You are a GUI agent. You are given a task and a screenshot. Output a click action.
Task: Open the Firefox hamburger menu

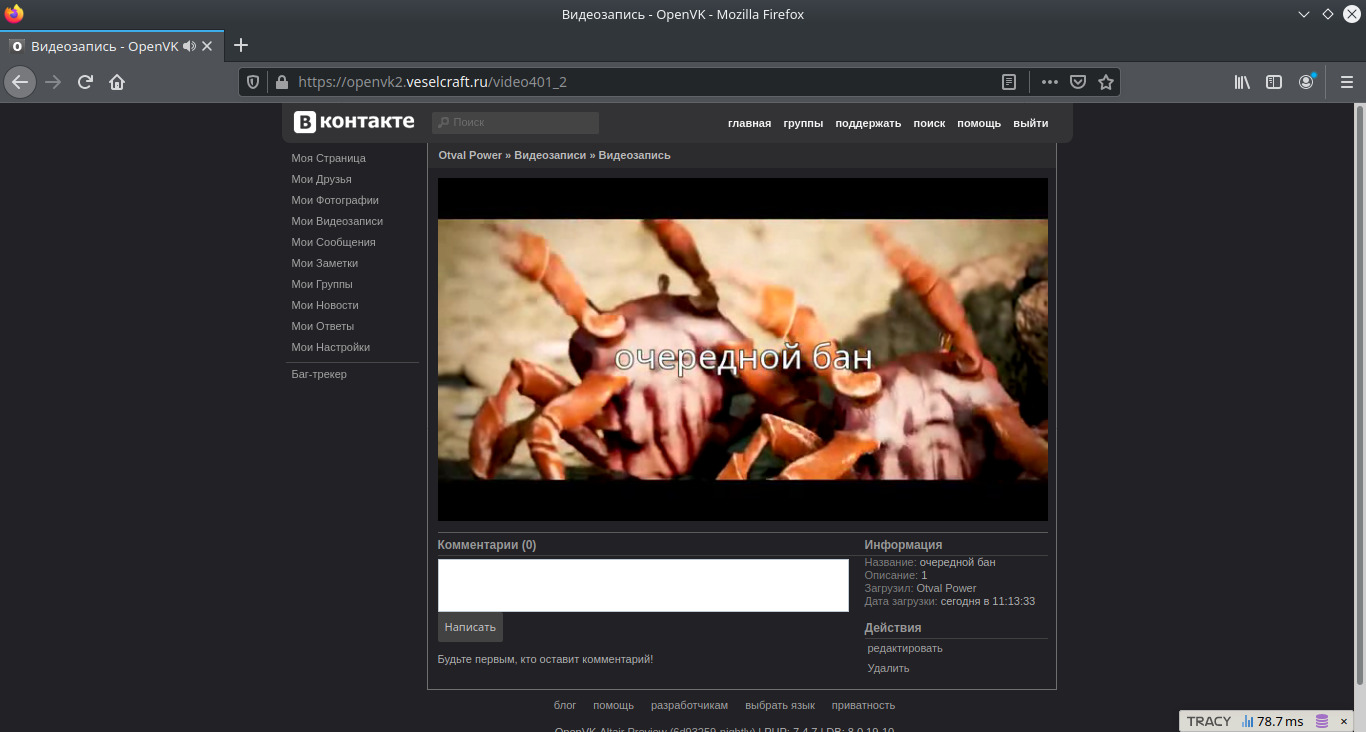1346,82
